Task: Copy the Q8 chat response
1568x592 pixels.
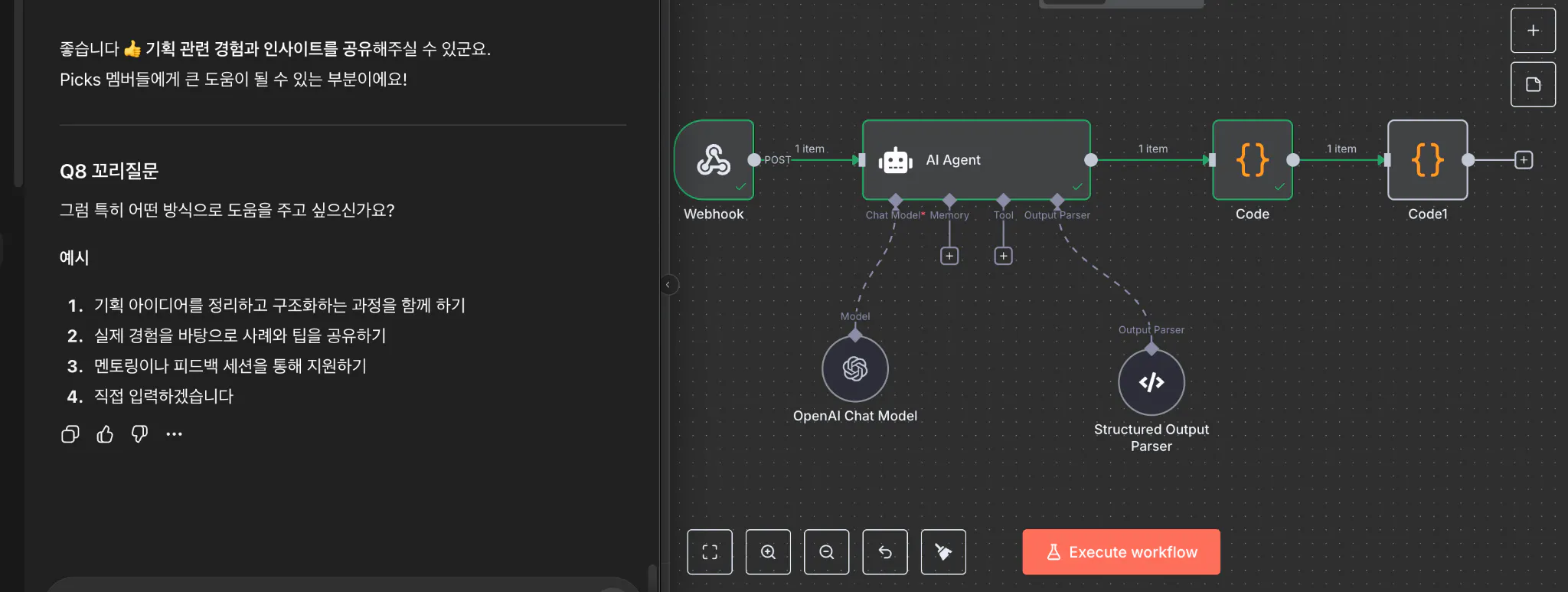Action: 70,434
